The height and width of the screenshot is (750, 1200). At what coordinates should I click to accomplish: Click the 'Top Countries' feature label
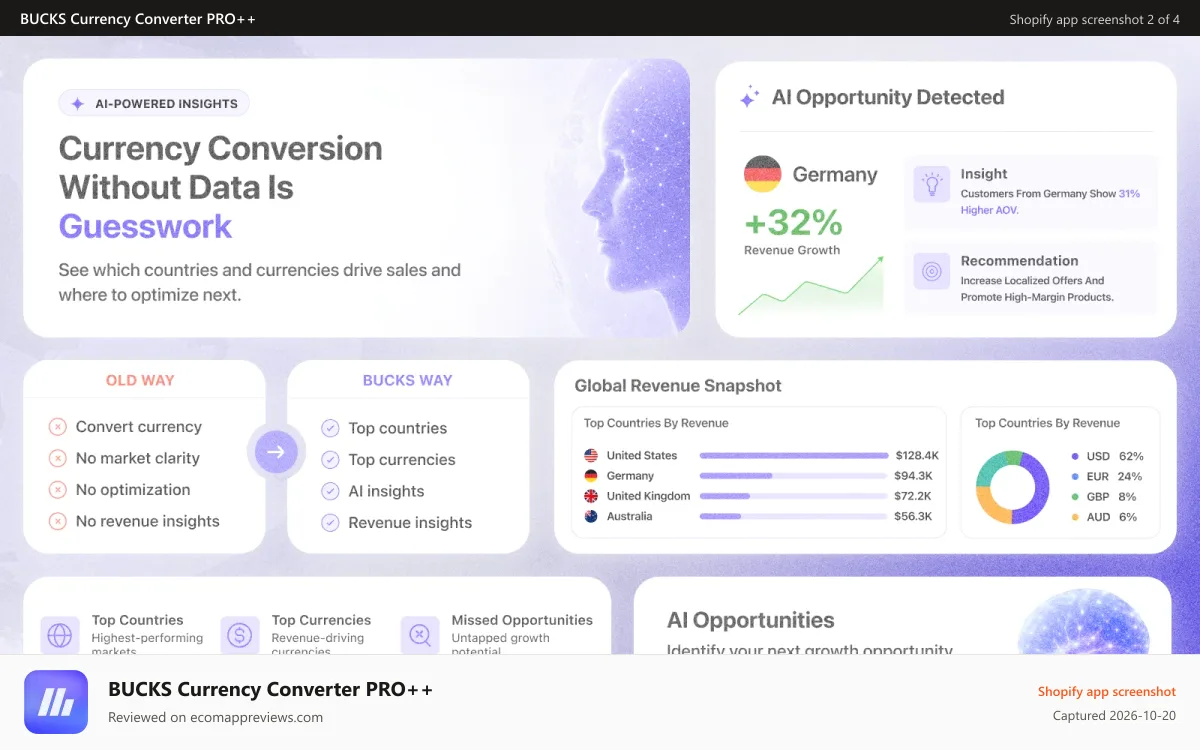click(x=138, y=620)
